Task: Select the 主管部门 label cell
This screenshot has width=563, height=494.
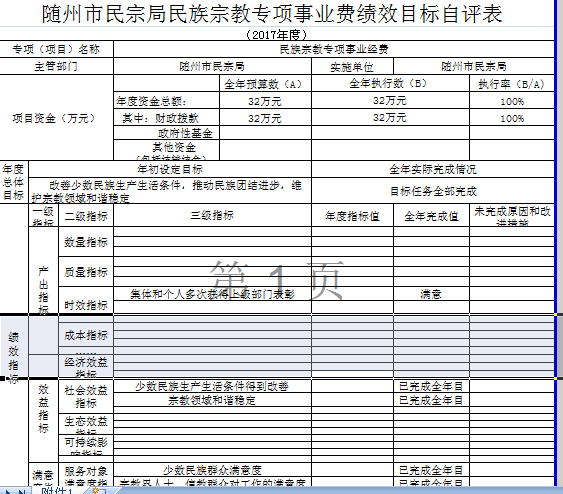Action: pyautogui.click(x=56, y=66)
